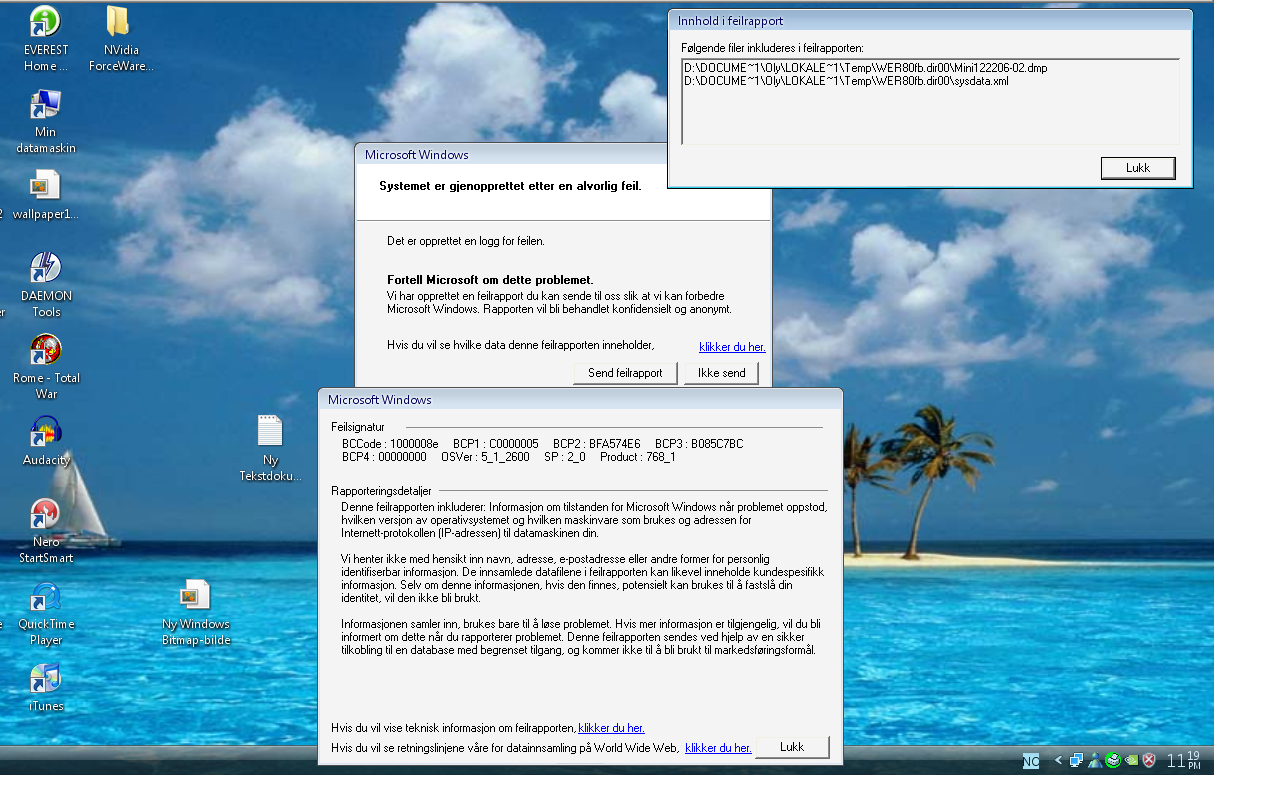Open the QuickTime Player shortcut
This screenshot has height=800, width=1280.
pyautogui.click(x=46, y=613)
